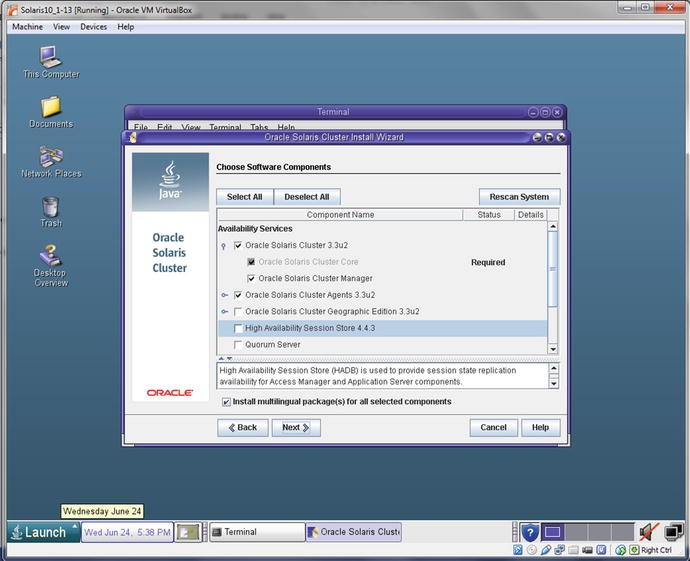
Task: Click Oracle Solaris Cluster taskbar entry
Action: point(354,532)
